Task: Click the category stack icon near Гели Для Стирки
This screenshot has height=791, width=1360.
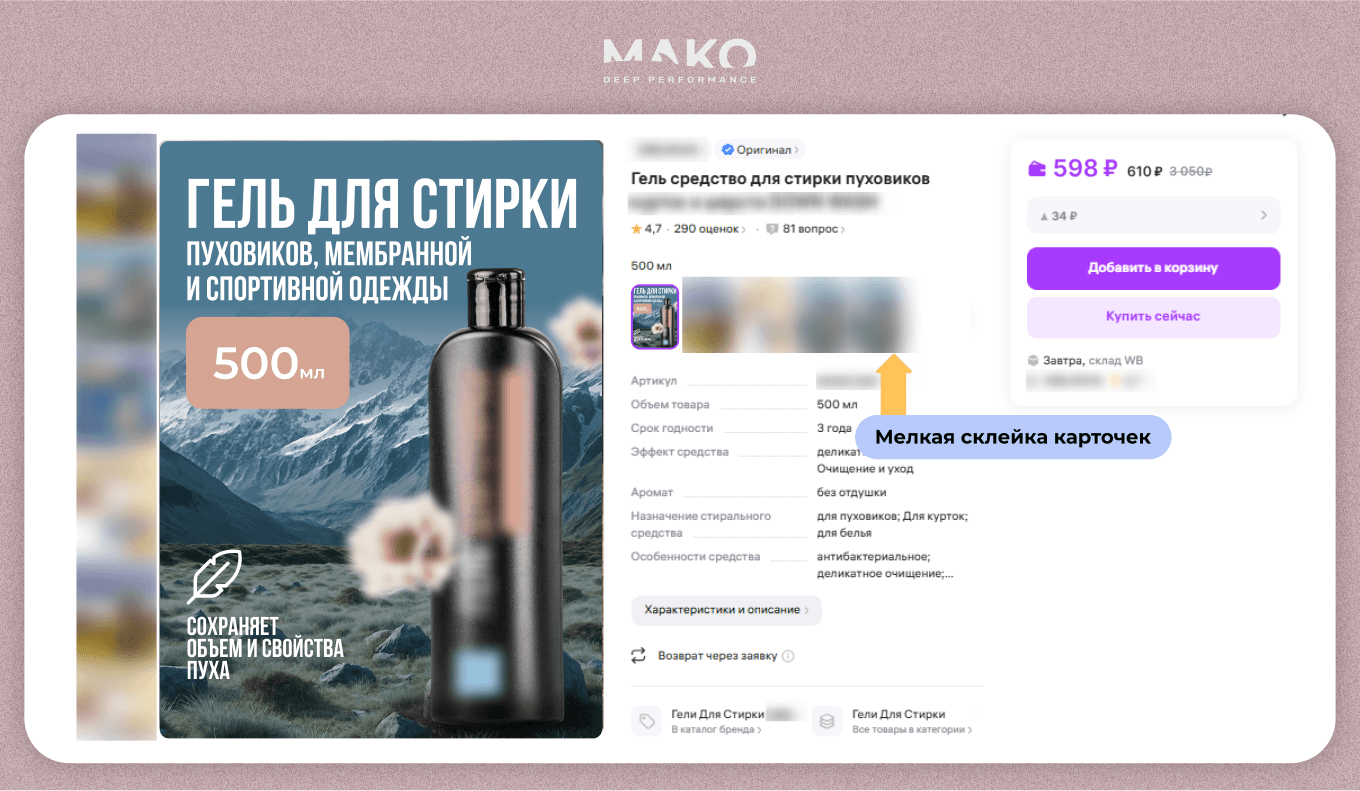Action: 826,721
